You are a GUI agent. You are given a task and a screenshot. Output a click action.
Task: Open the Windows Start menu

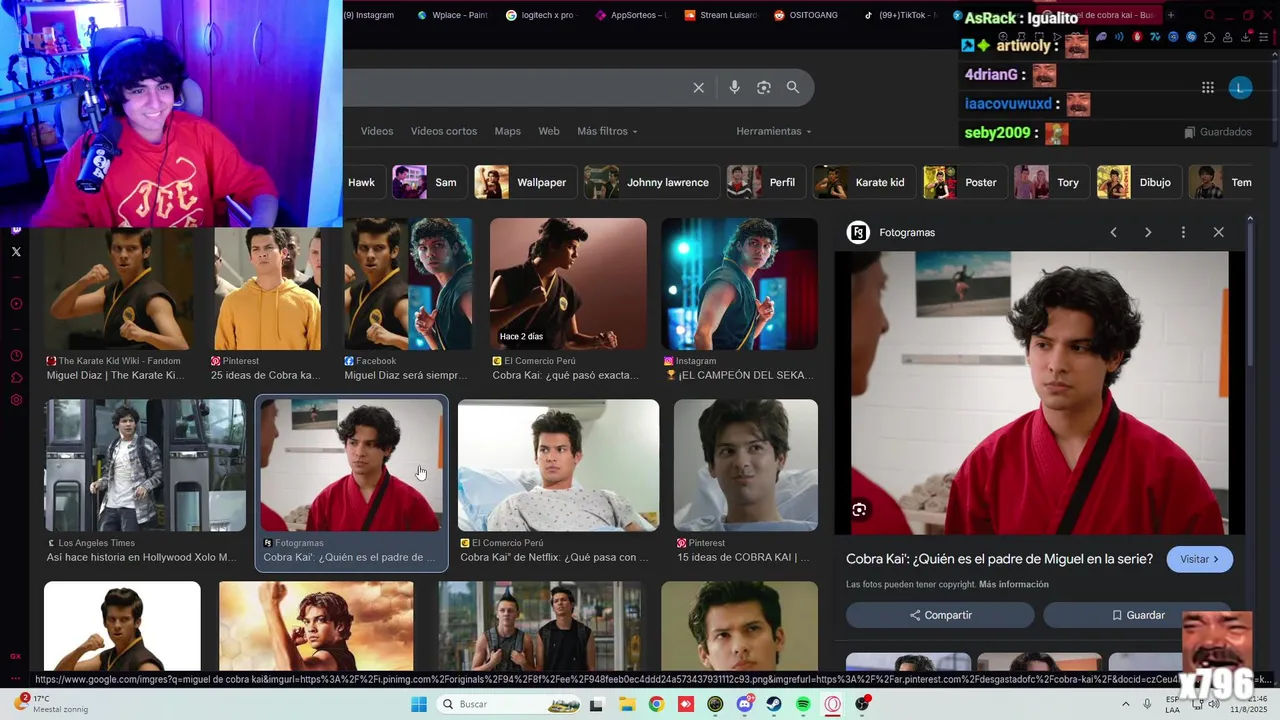(x=419, y=704)
